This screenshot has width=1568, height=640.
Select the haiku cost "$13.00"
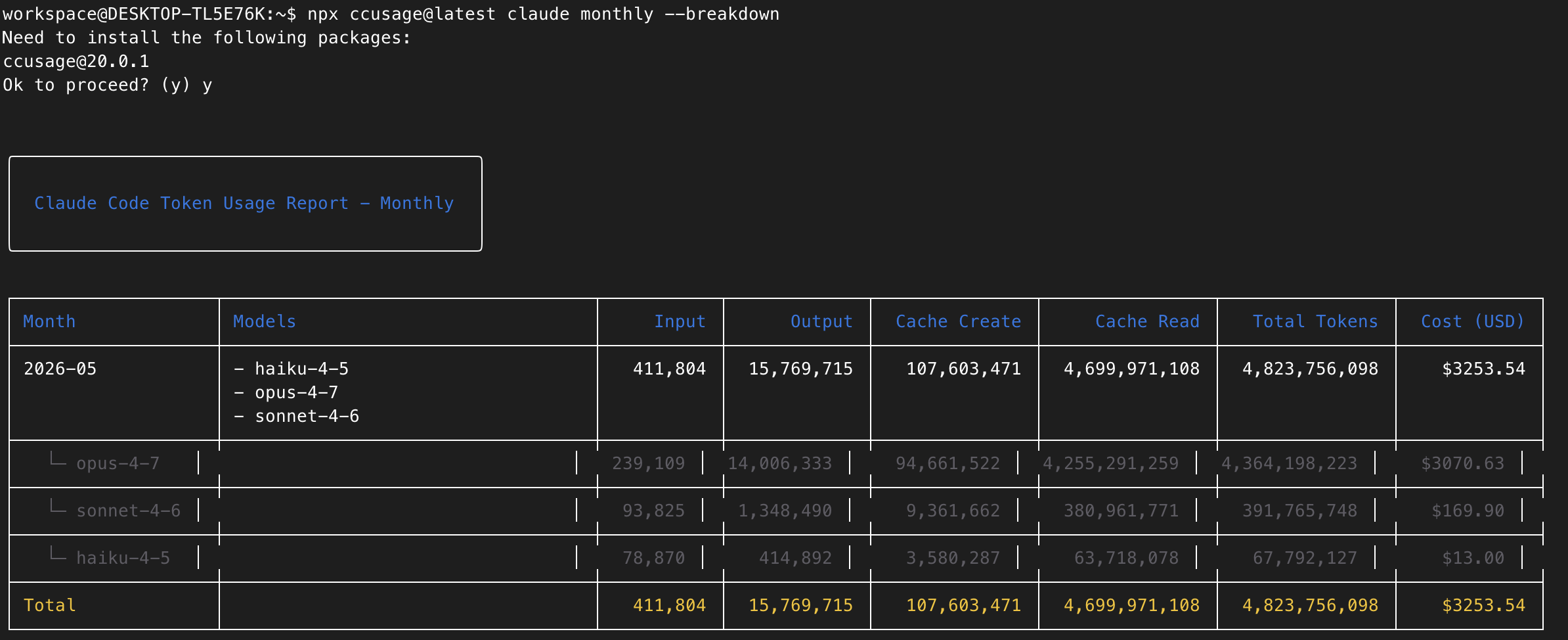click(x=1473, y=558)
